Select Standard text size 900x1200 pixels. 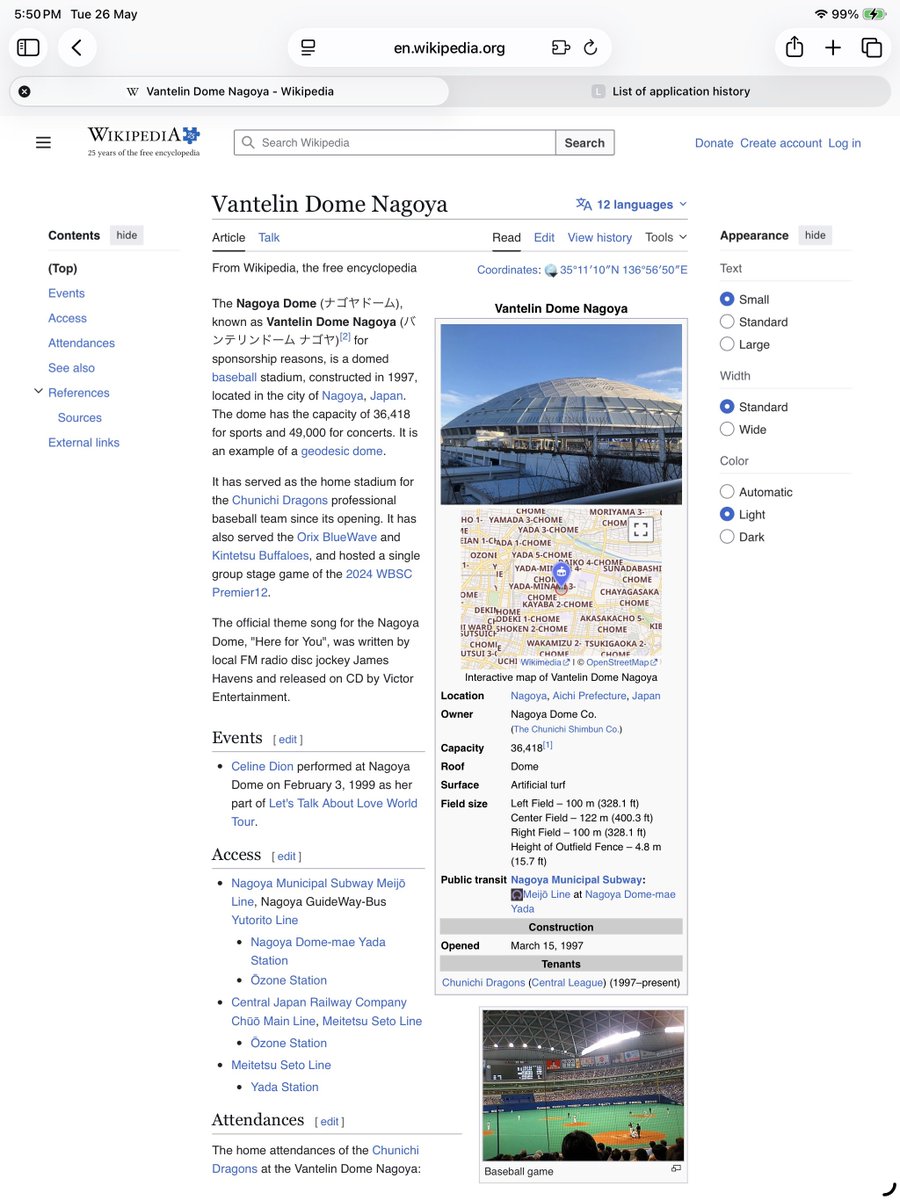click(x=727, y=322)
